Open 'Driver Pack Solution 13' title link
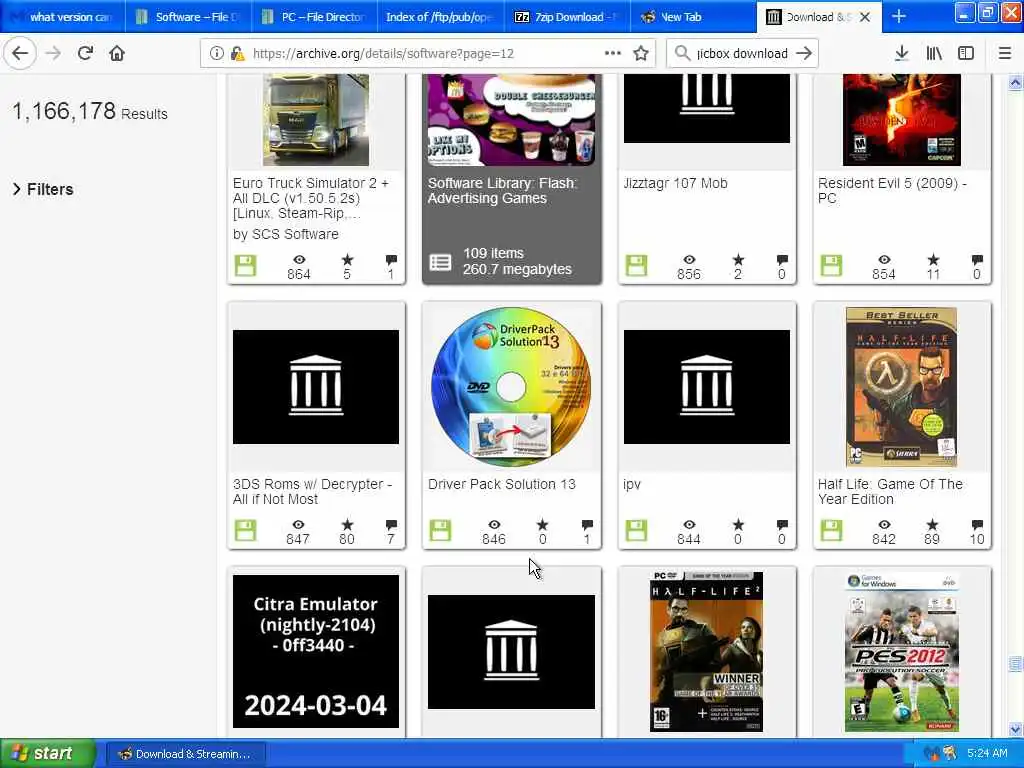Screen dimensions: 1024x768 click(502, 485)
